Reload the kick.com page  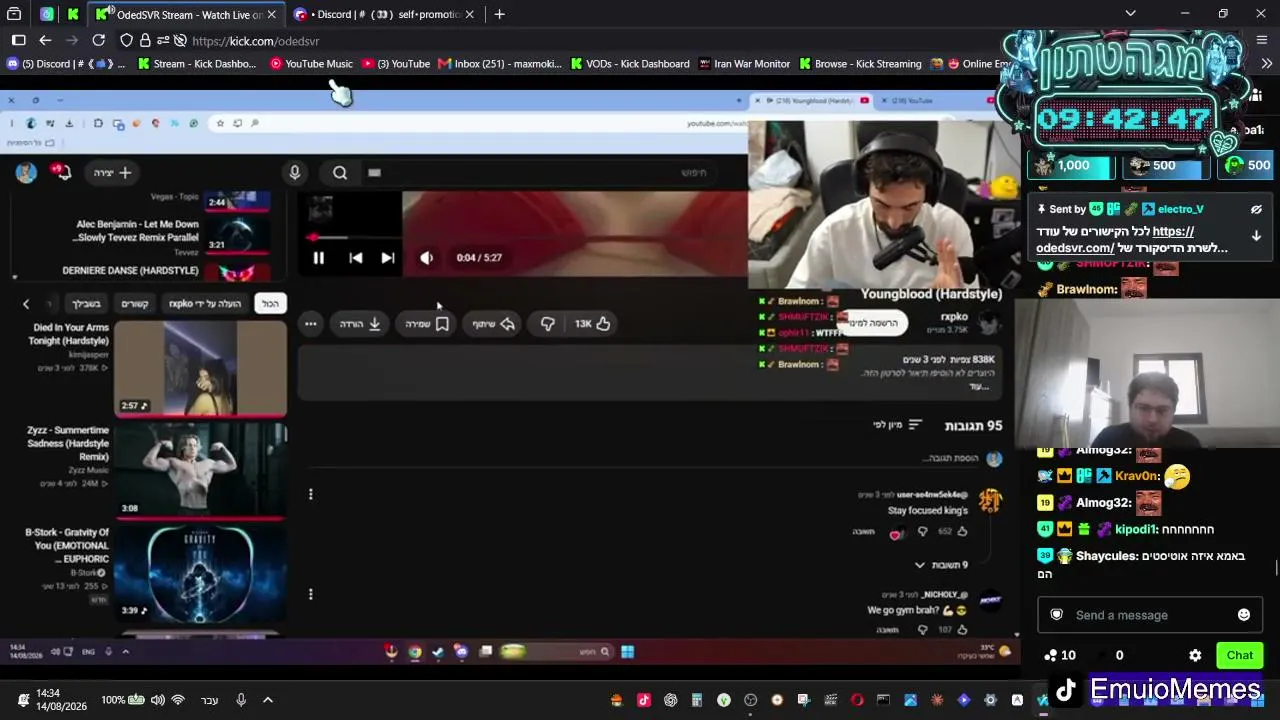(x=98, y=40)
